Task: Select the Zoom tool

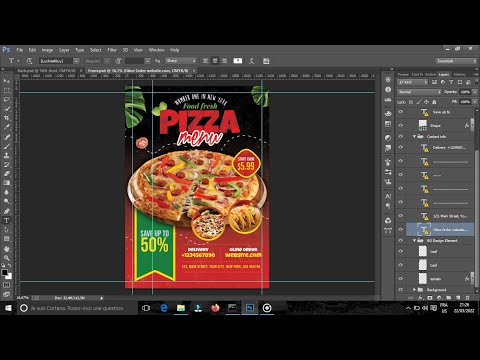Action: (x=6, y=258)
